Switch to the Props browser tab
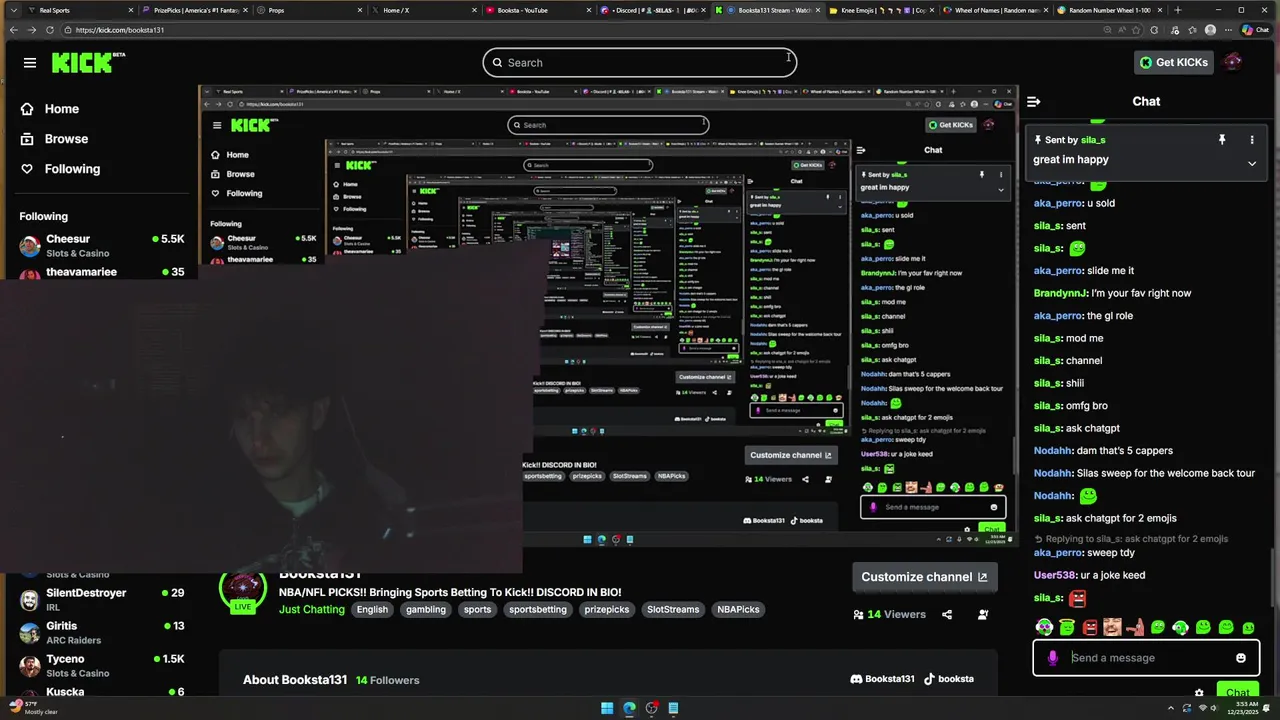 coord(310,10)
